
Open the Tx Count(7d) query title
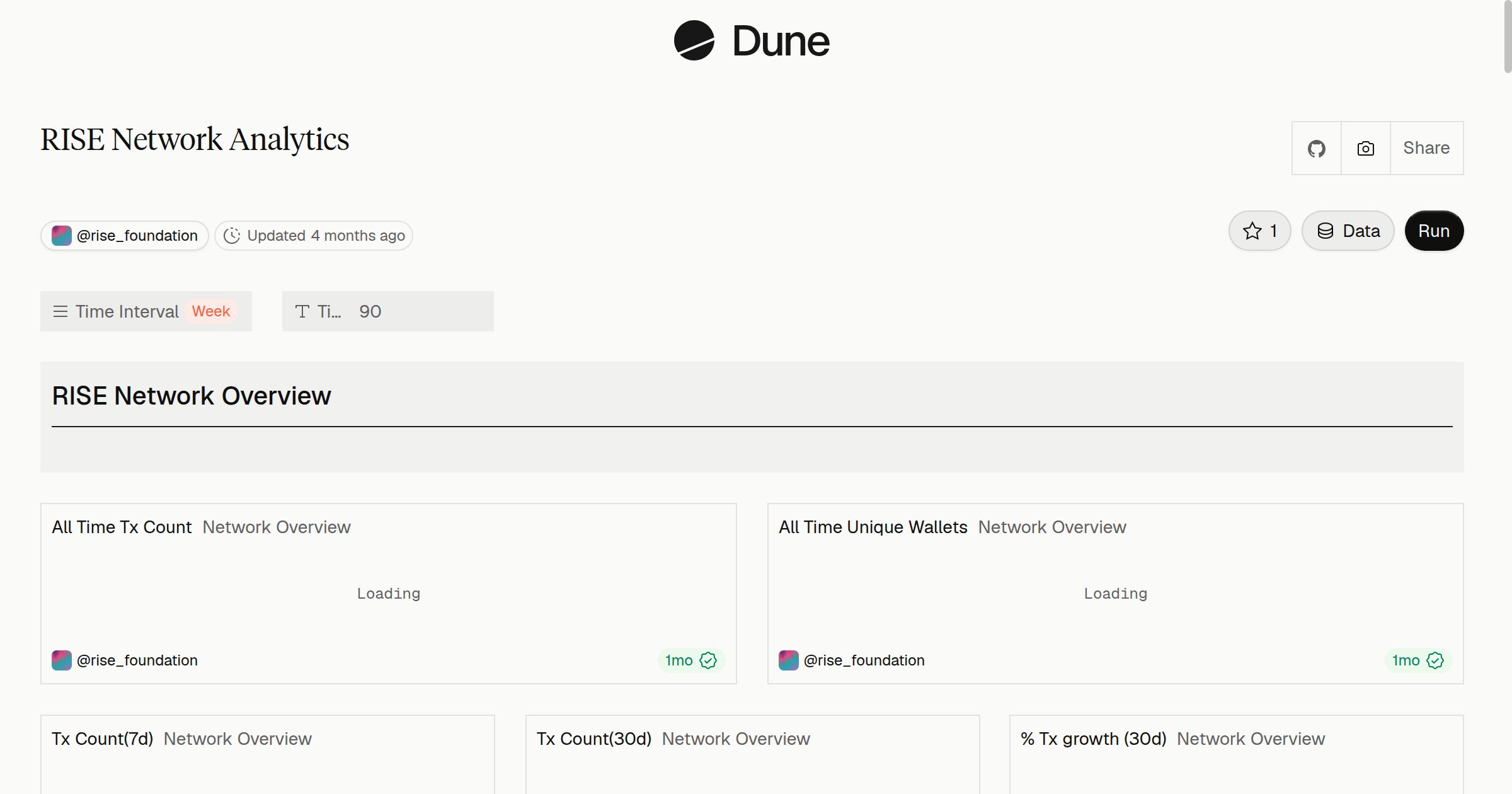click(x=103, y=739)
